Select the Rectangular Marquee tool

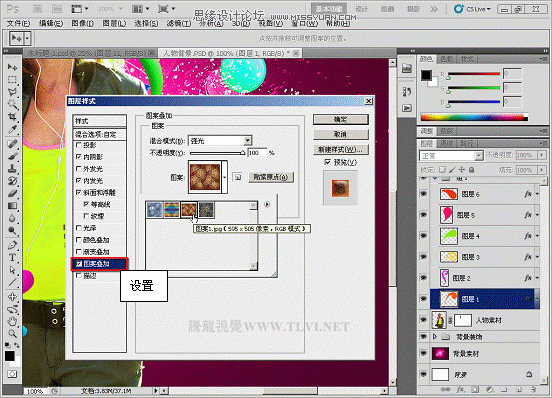12,80
